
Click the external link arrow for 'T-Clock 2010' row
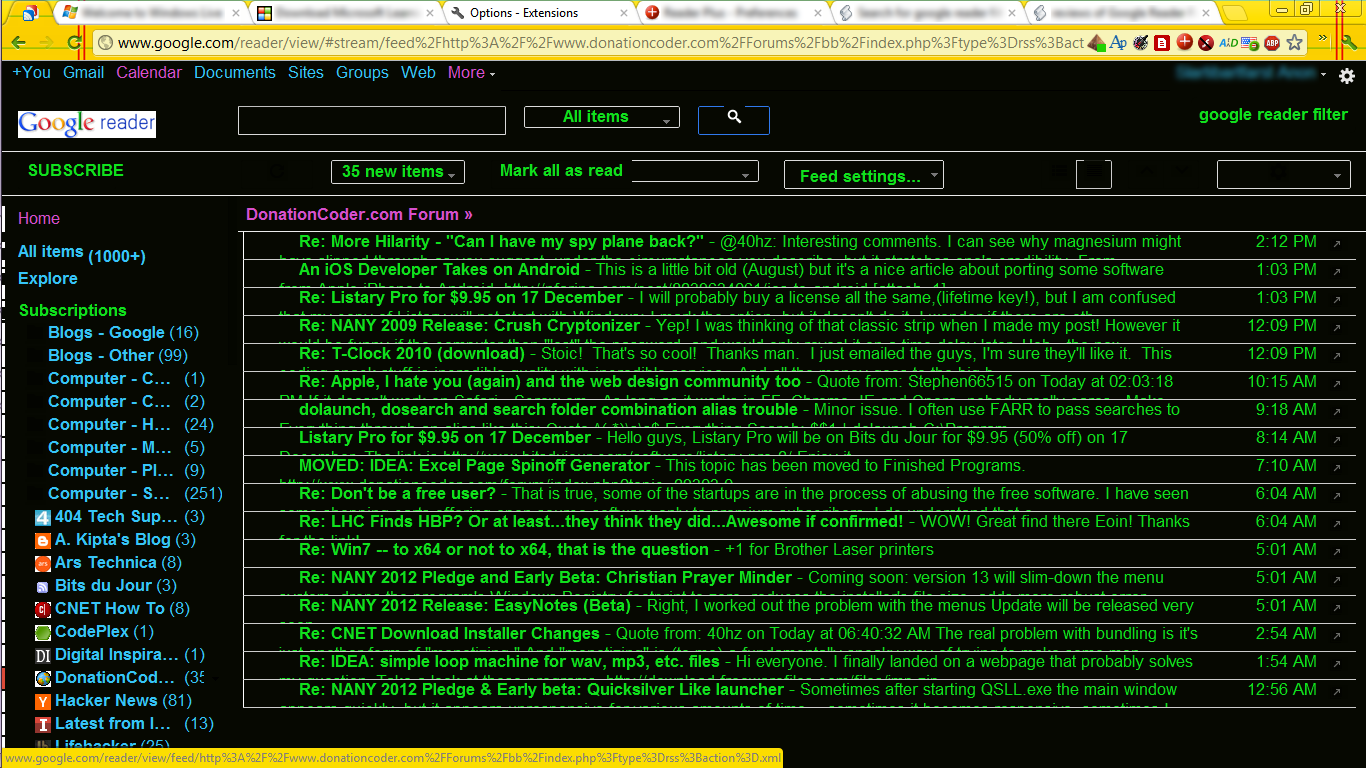pos(1338,355)
